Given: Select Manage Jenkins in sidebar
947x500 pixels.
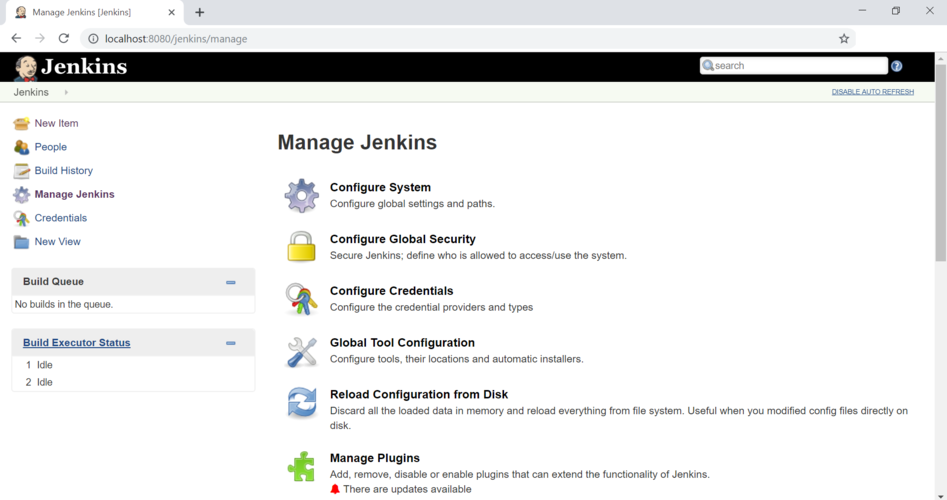Looking at the screenshot, I should click(x=74, y=194).
